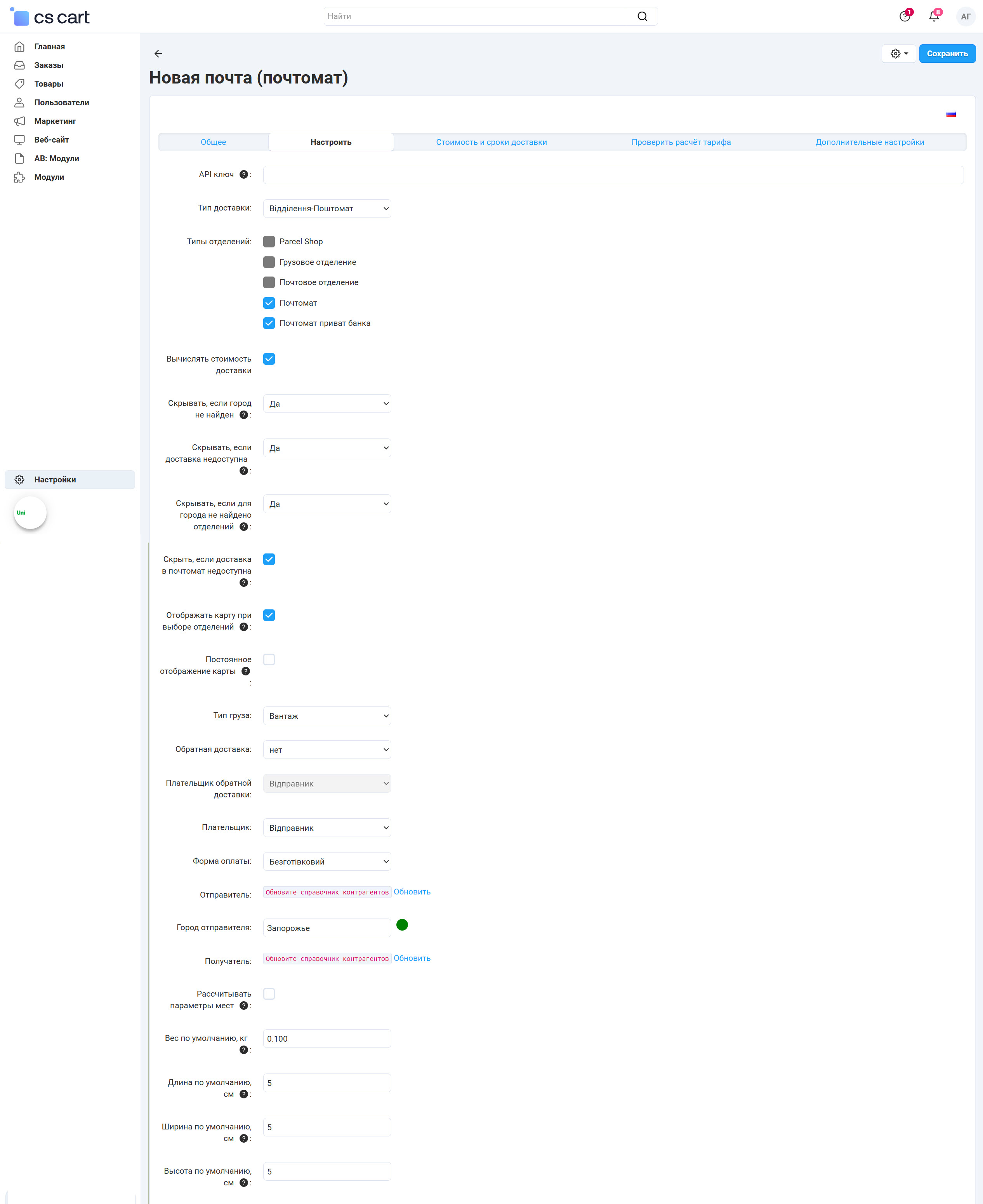Image resolution: width=983 pixels, height=1204 pixels.
Task: Click the back arrow icon
Action: (158, 54)
